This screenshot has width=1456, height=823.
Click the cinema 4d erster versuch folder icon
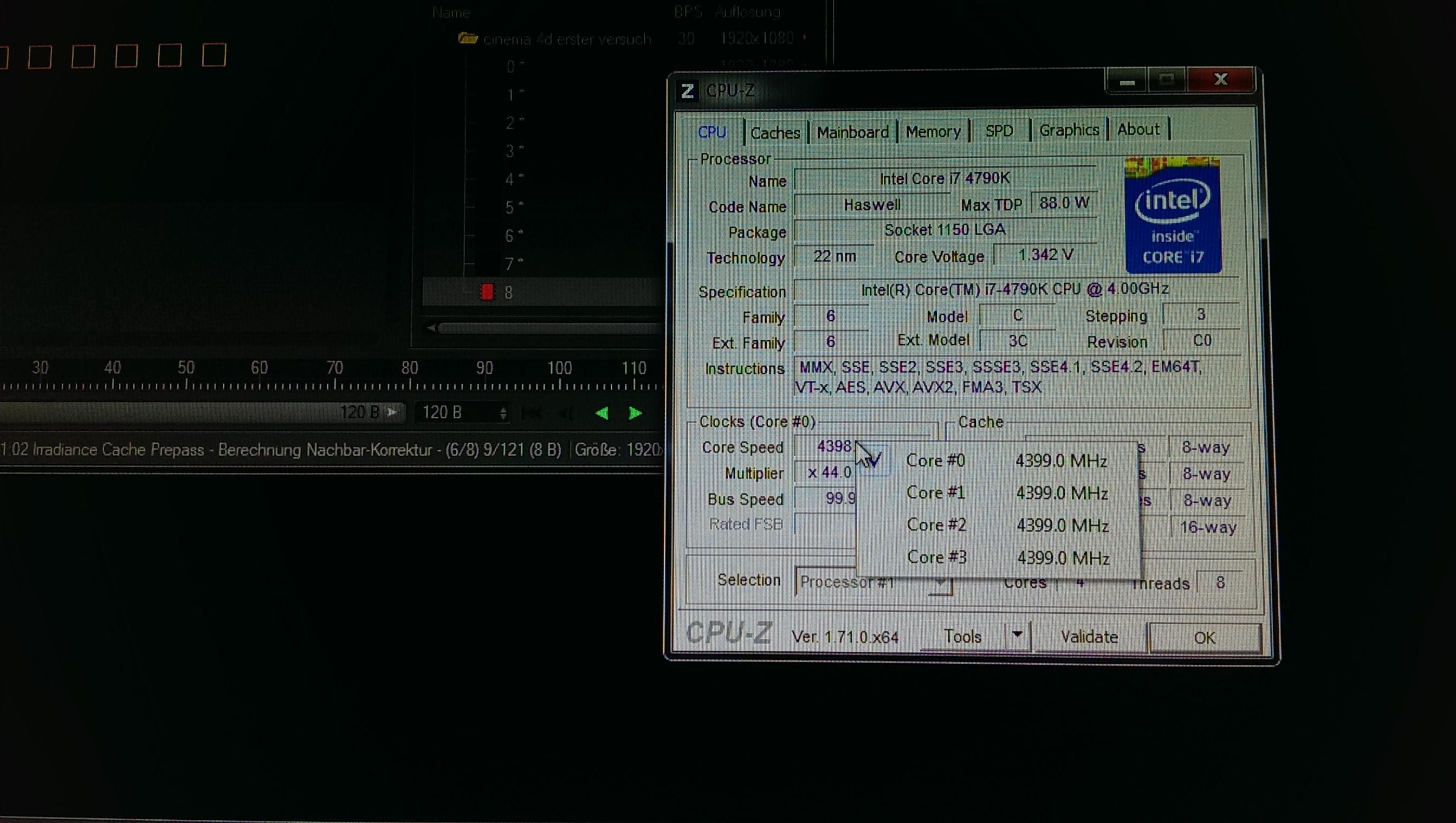click(x=468, y=38)
